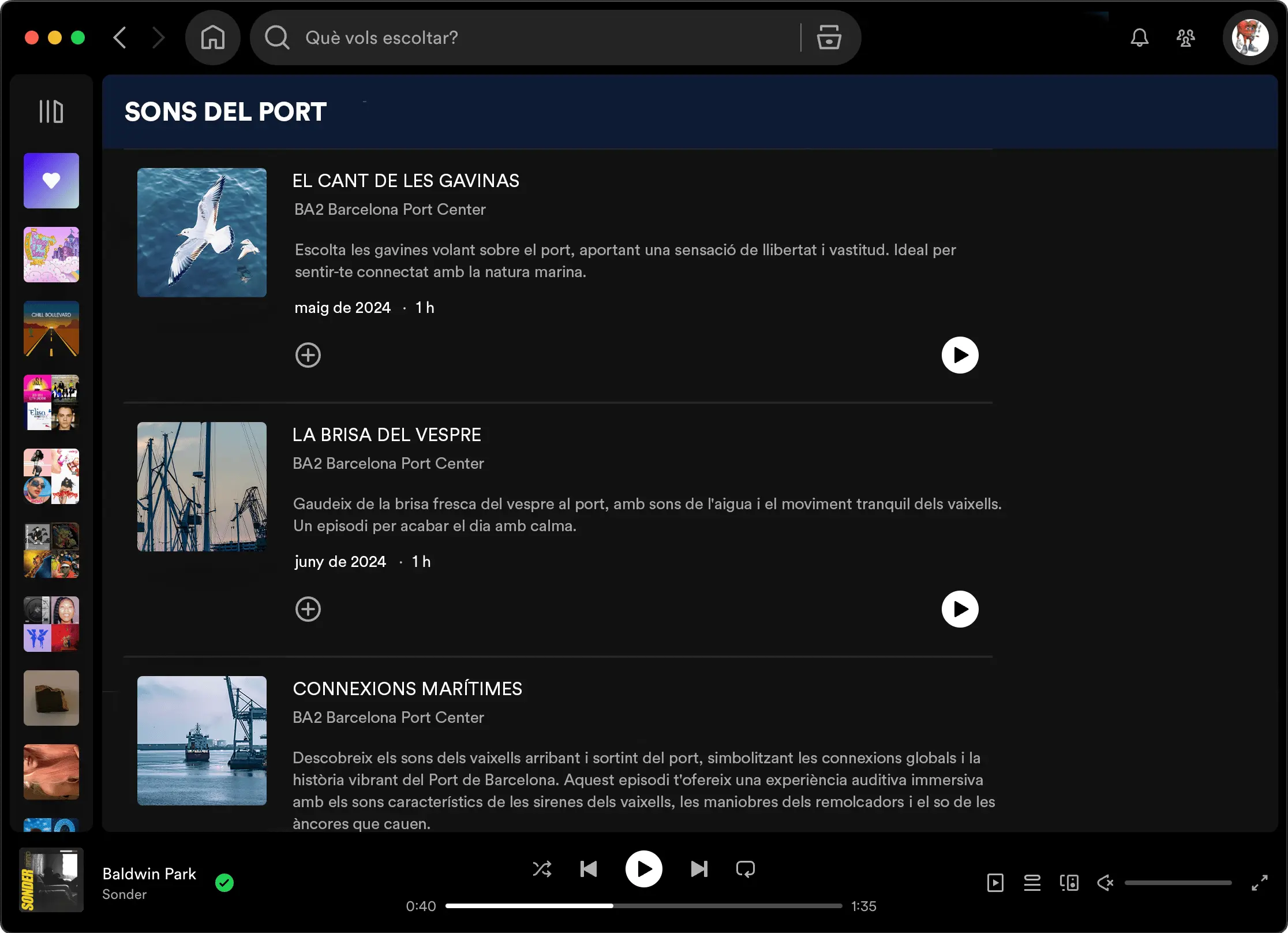Viewport: 1288px width, 933px height.
Task: Open the friend activity panel
Action: [x=1185, y=37]
